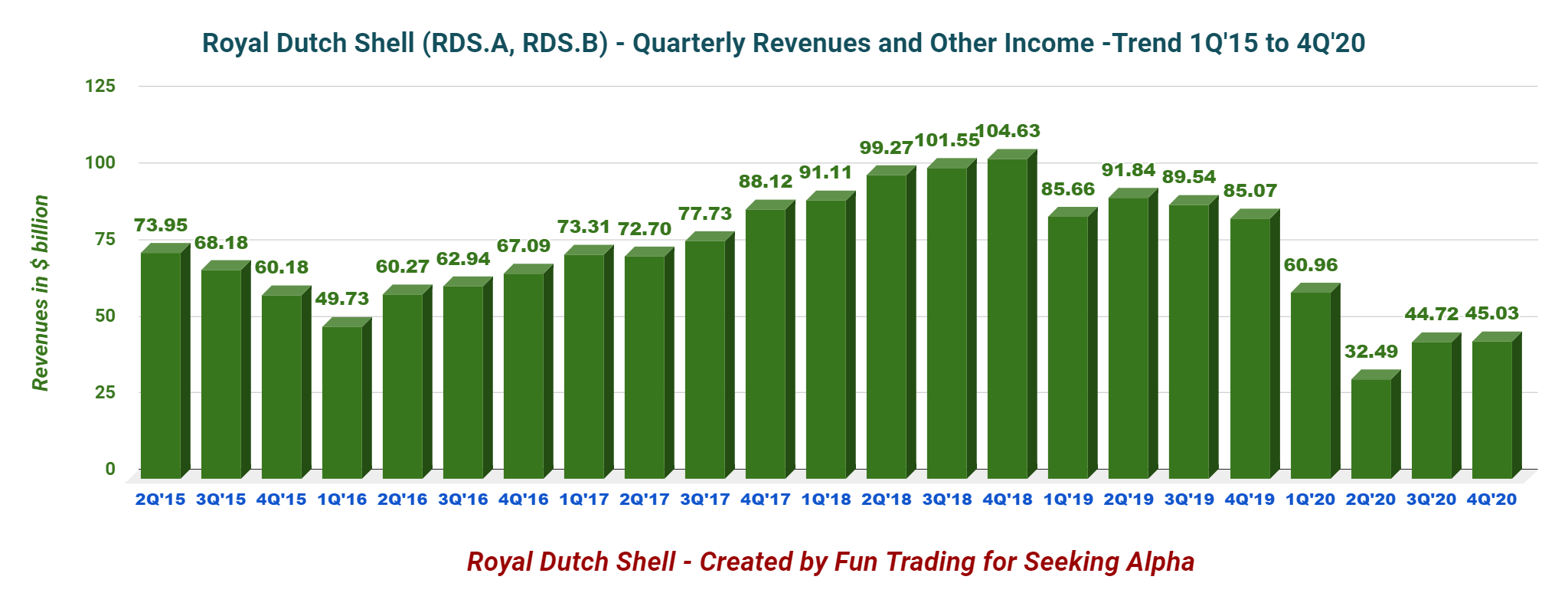Click the 125 y-axis tick label

(100, 86)
